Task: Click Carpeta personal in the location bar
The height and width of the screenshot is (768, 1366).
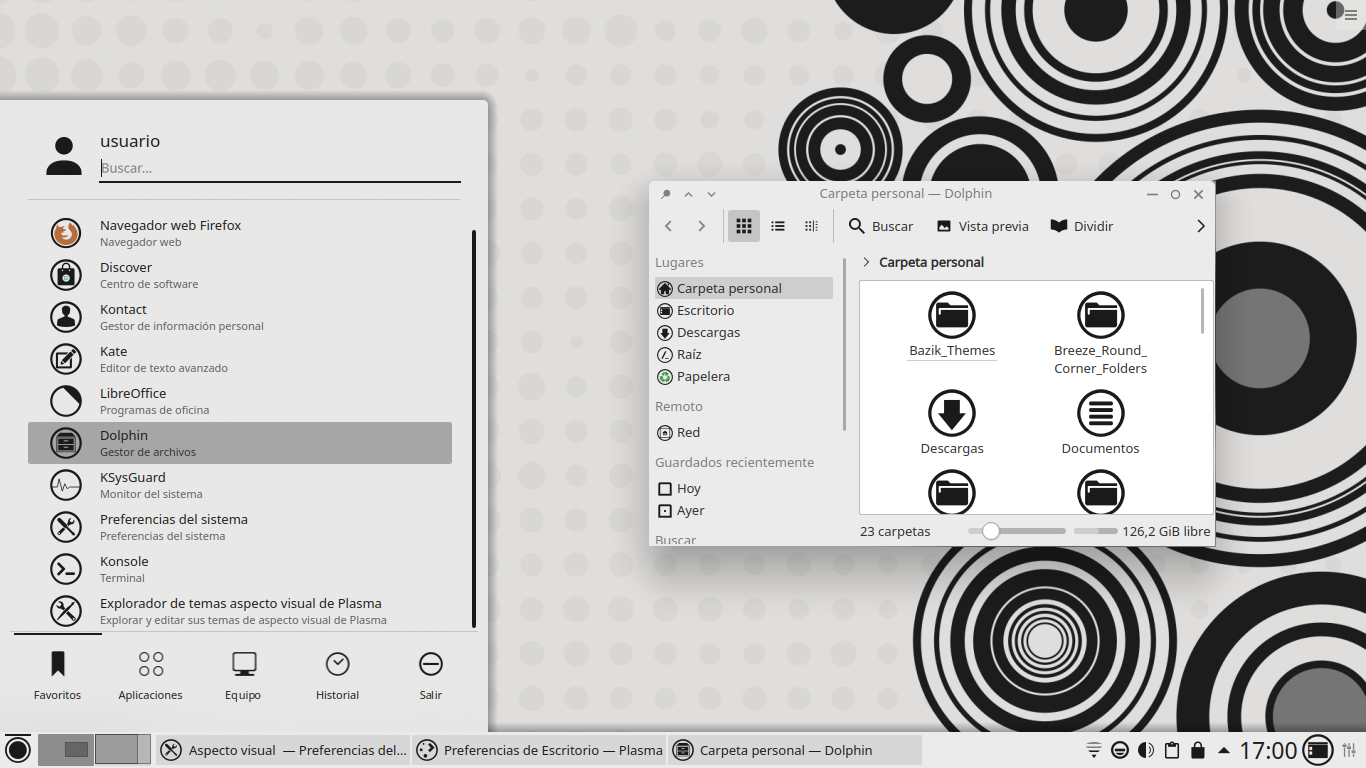Action: point(931,262)
